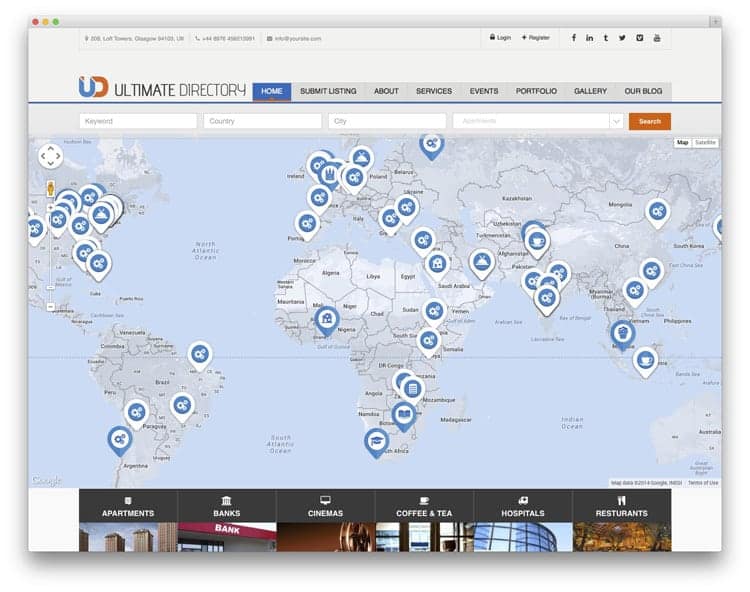
Task: Select the Apartments category tab
Action: tap(128, 507)
